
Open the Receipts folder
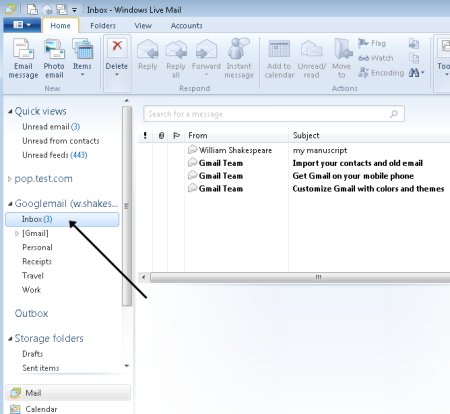(37, 262)
